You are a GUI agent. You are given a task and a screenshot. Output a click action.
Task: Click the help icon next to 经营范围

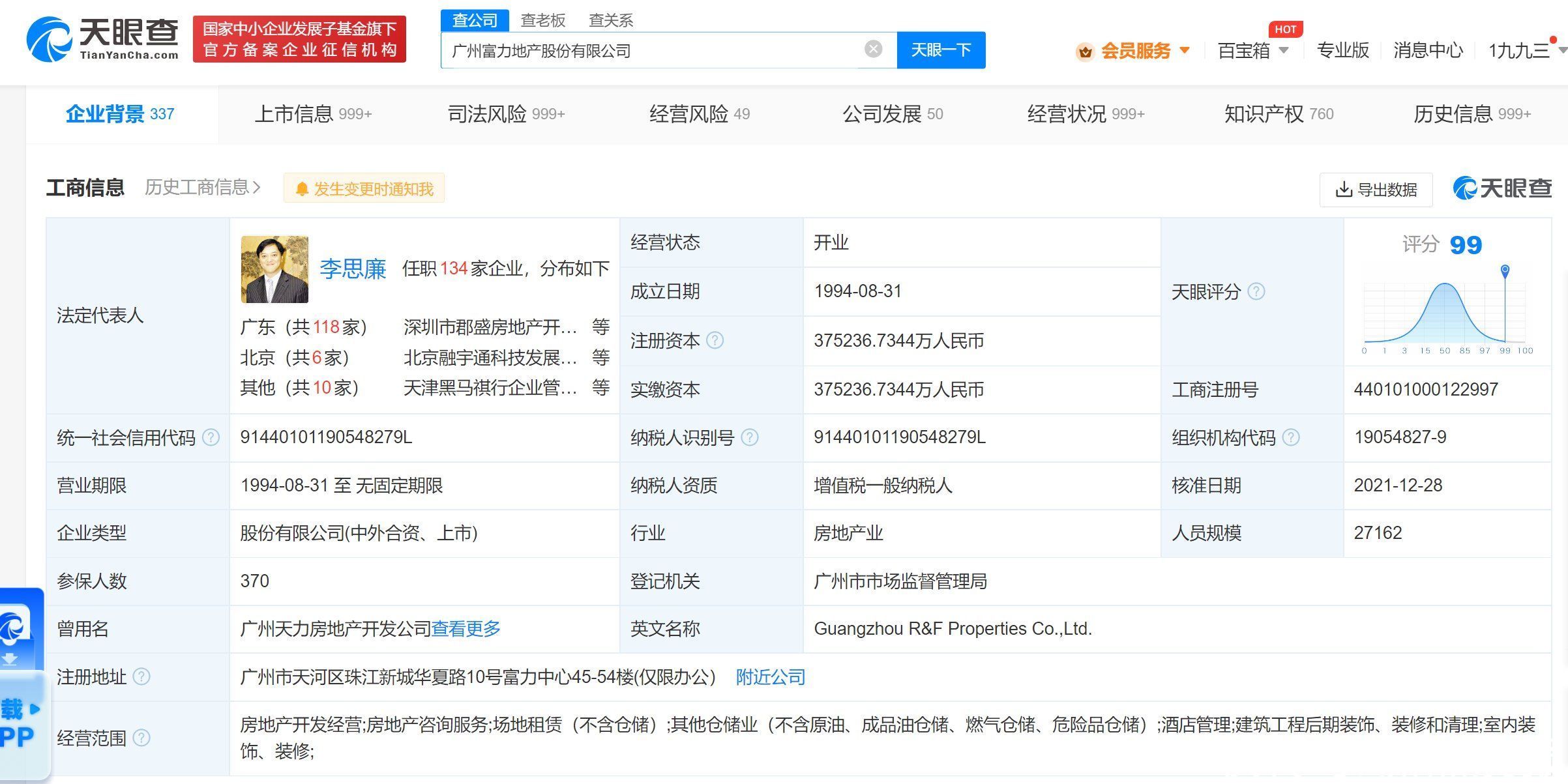(x=141, y=738)
